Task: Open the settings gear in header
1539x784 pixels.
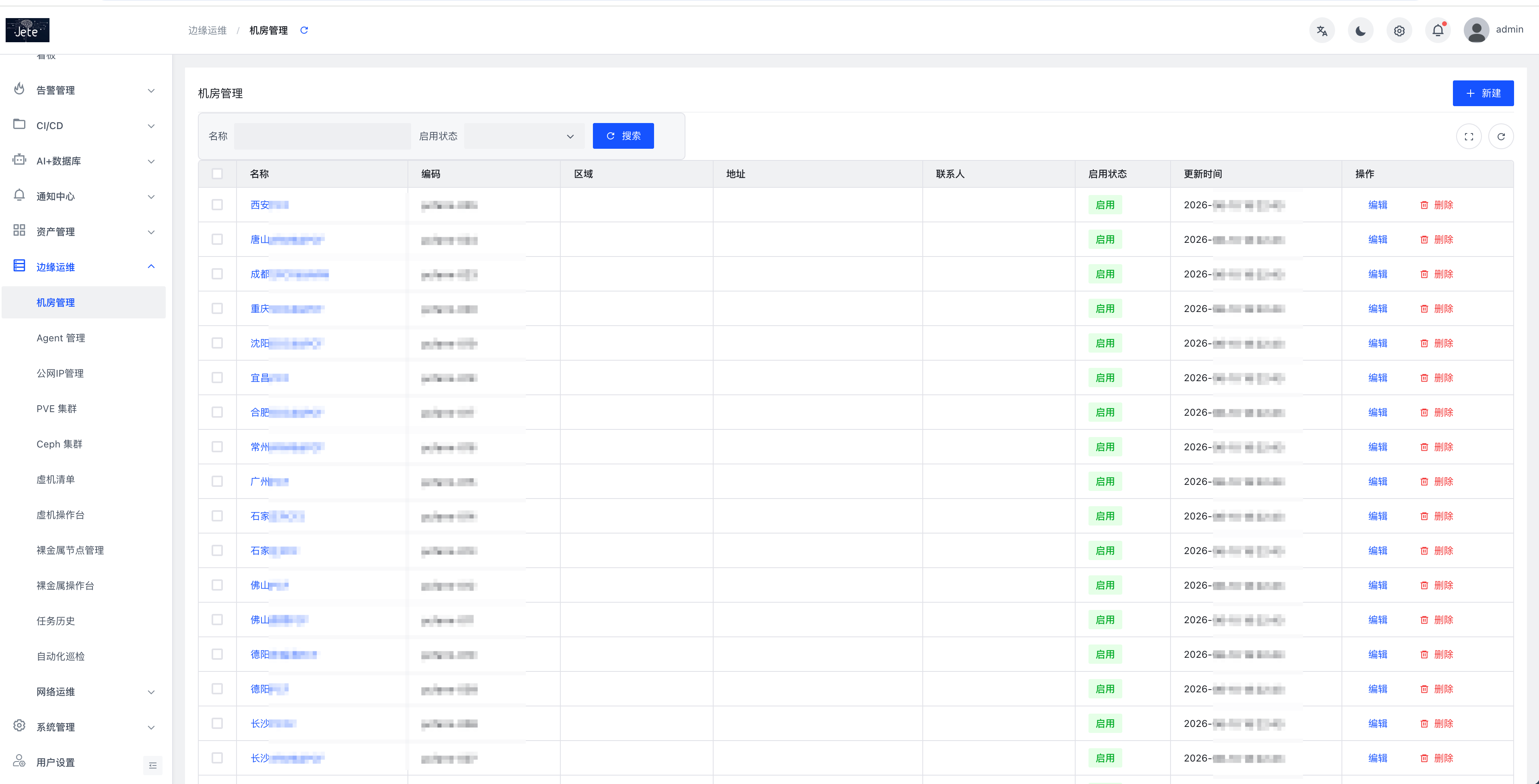Action: [x=1399, y=31]
